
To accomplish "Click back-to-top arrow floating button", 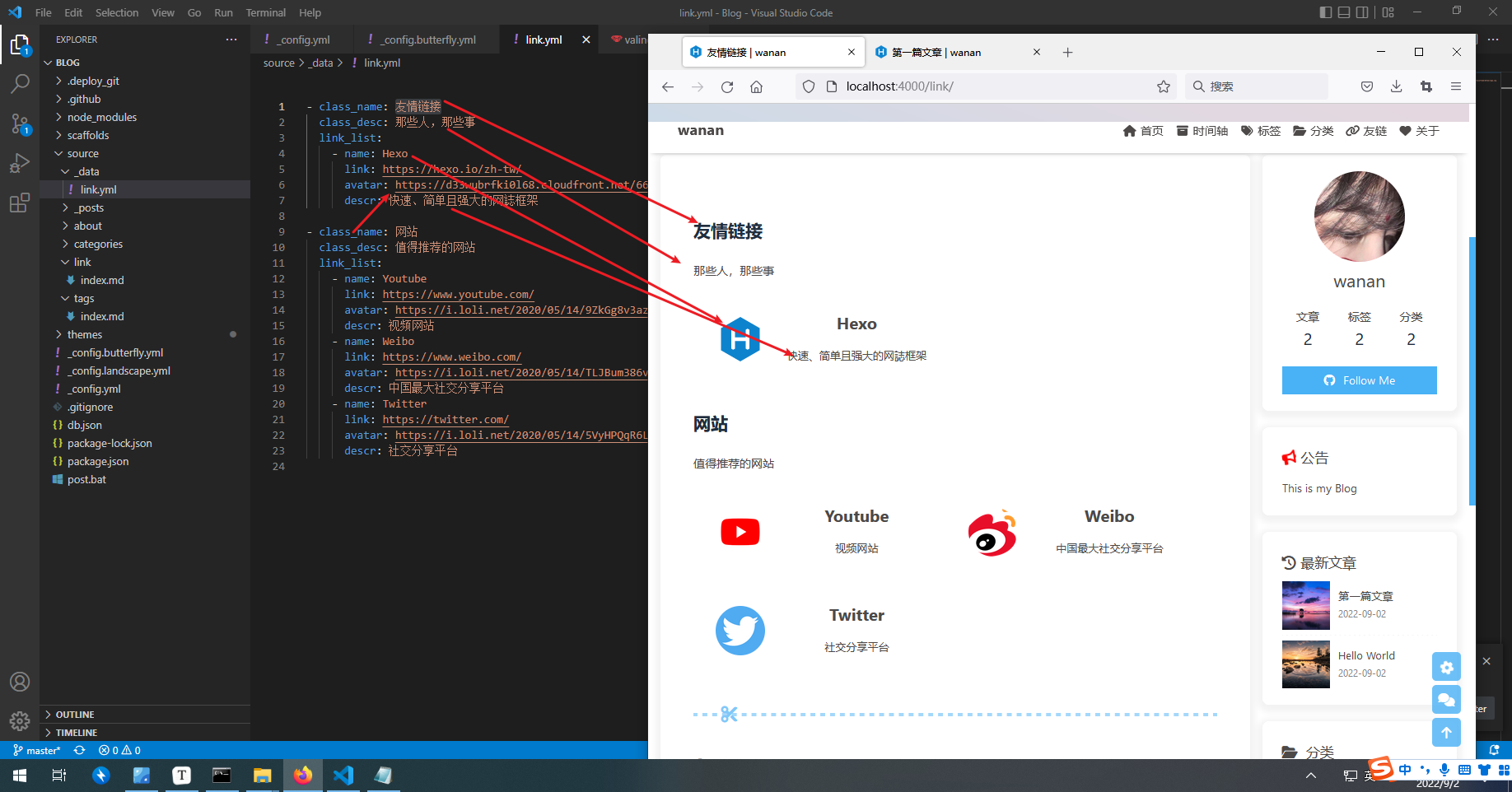I will pyautogui.click(x=1446, y=733).
